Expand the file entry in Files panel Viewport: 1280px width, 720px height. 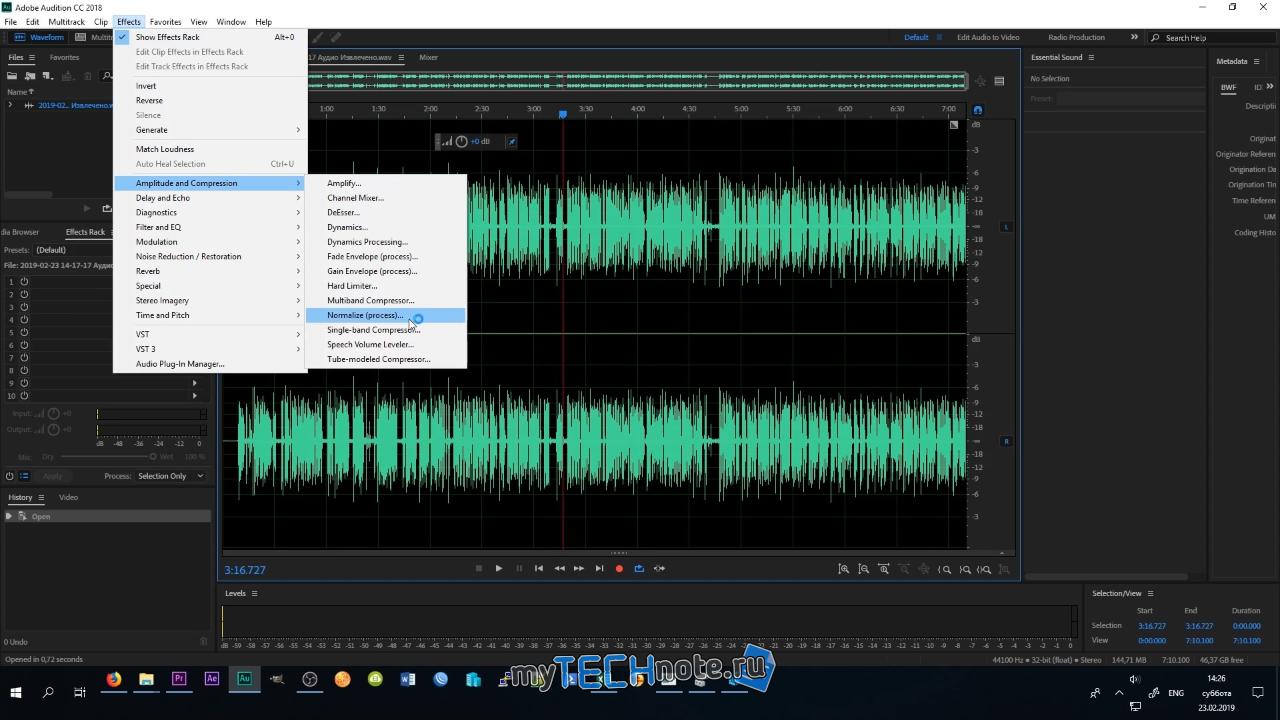click(10, 105)
